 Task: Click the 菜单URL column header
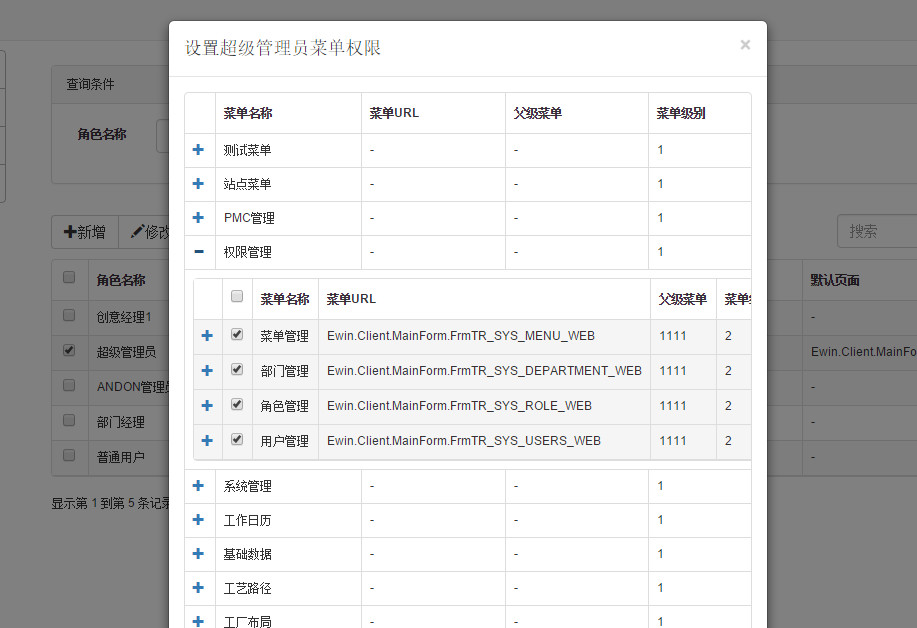pos(394,113)
